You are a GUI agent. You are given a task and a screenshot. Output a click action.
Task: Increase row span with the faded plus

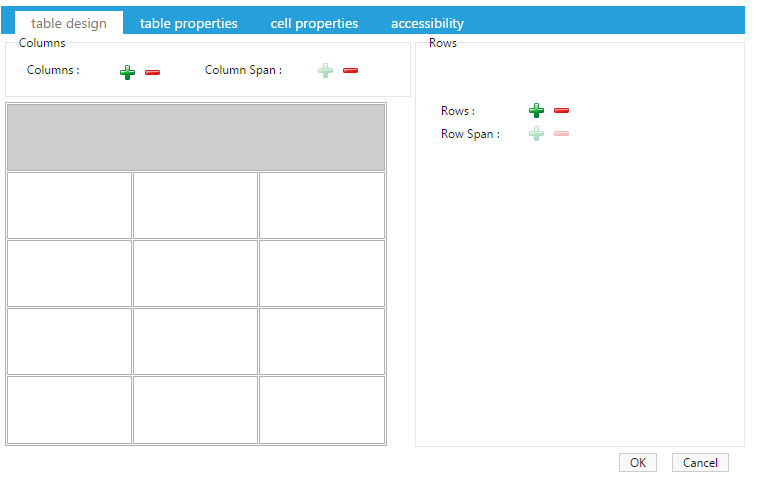coord(536,133)
